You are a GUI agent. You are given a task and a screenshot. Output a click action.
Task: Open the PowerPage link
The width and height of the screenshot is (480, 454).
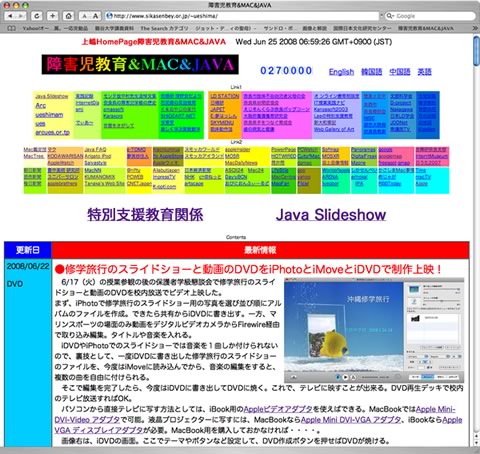pos(284,149)
